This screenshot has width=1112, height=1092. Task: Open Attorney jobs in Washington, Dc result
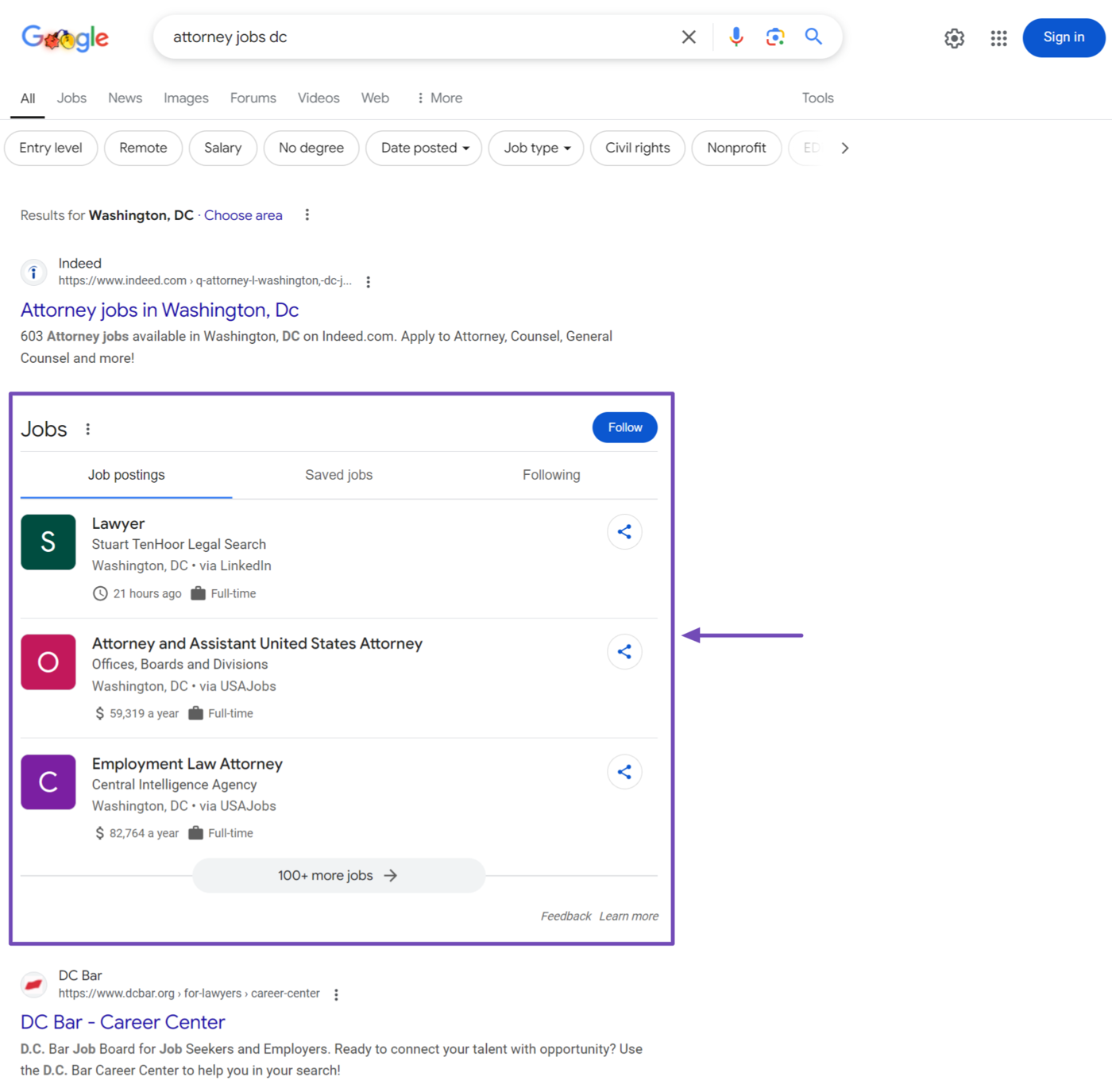tap(160, 310)
